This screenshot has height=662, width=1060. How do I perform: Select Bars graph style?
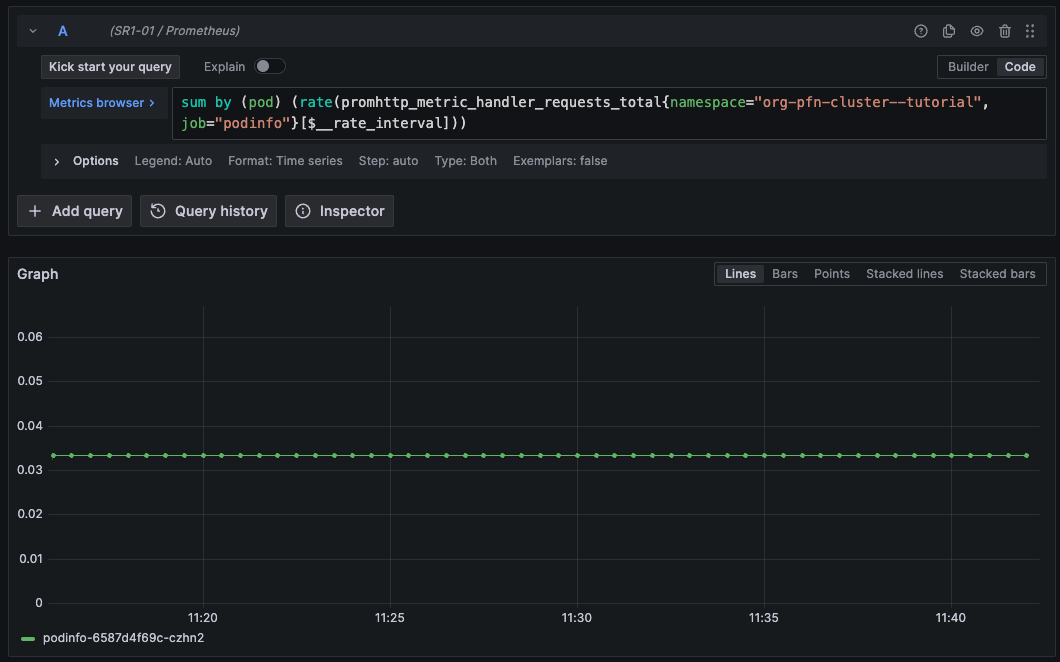pyautogui.click(x=785, y=274)
